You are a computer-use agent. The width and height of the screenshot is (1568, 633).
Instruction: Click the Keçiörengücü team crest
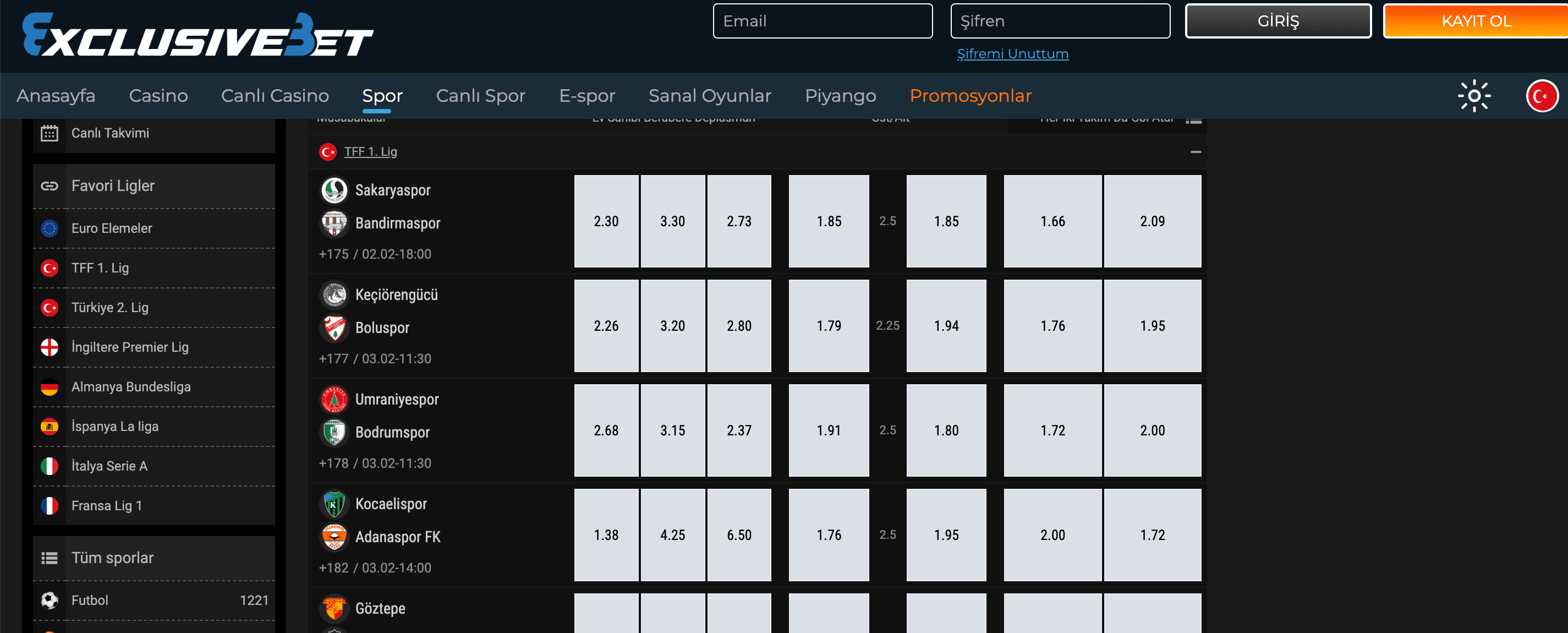tap(333, 295)
